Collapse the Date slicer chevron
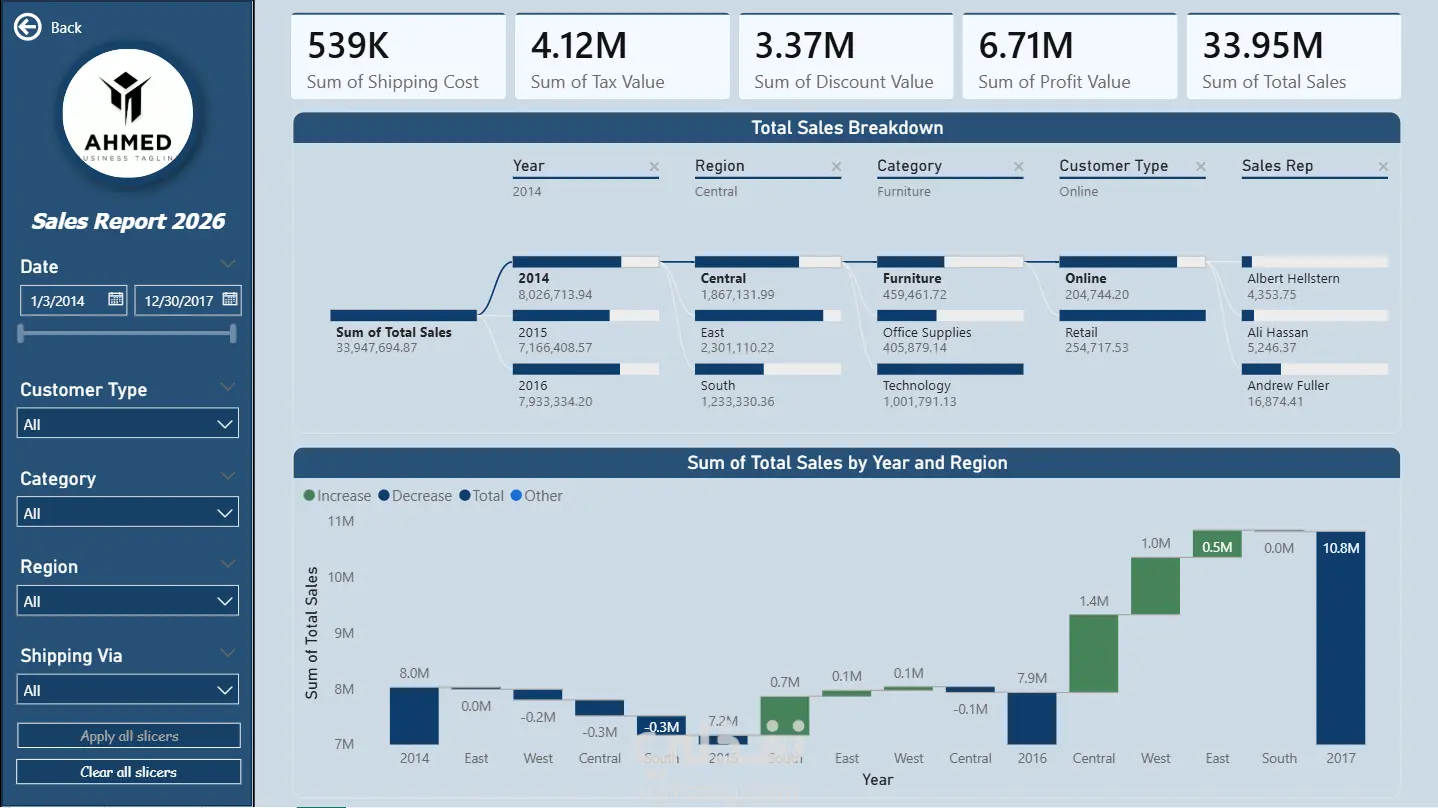 [228, 265]
